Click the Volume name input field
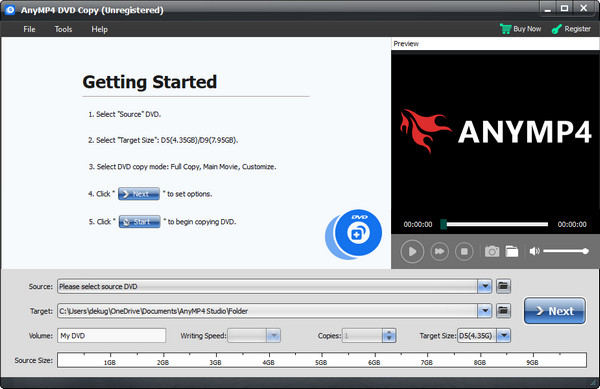The height and width of the screenshot is (389, 600). (x=112, y=335)
